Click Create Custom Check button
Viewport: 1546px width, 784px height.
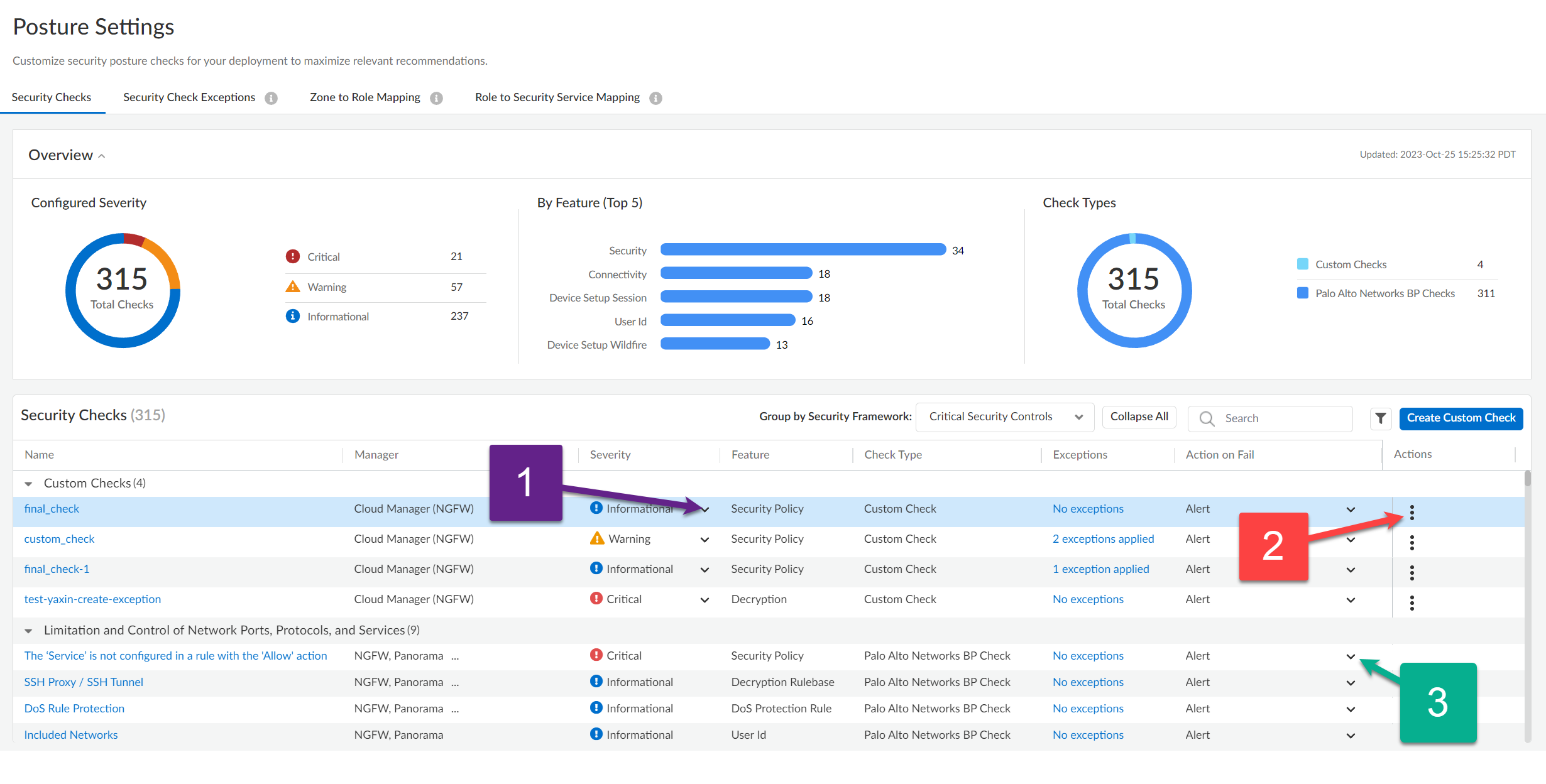[x=1461, y=418]
